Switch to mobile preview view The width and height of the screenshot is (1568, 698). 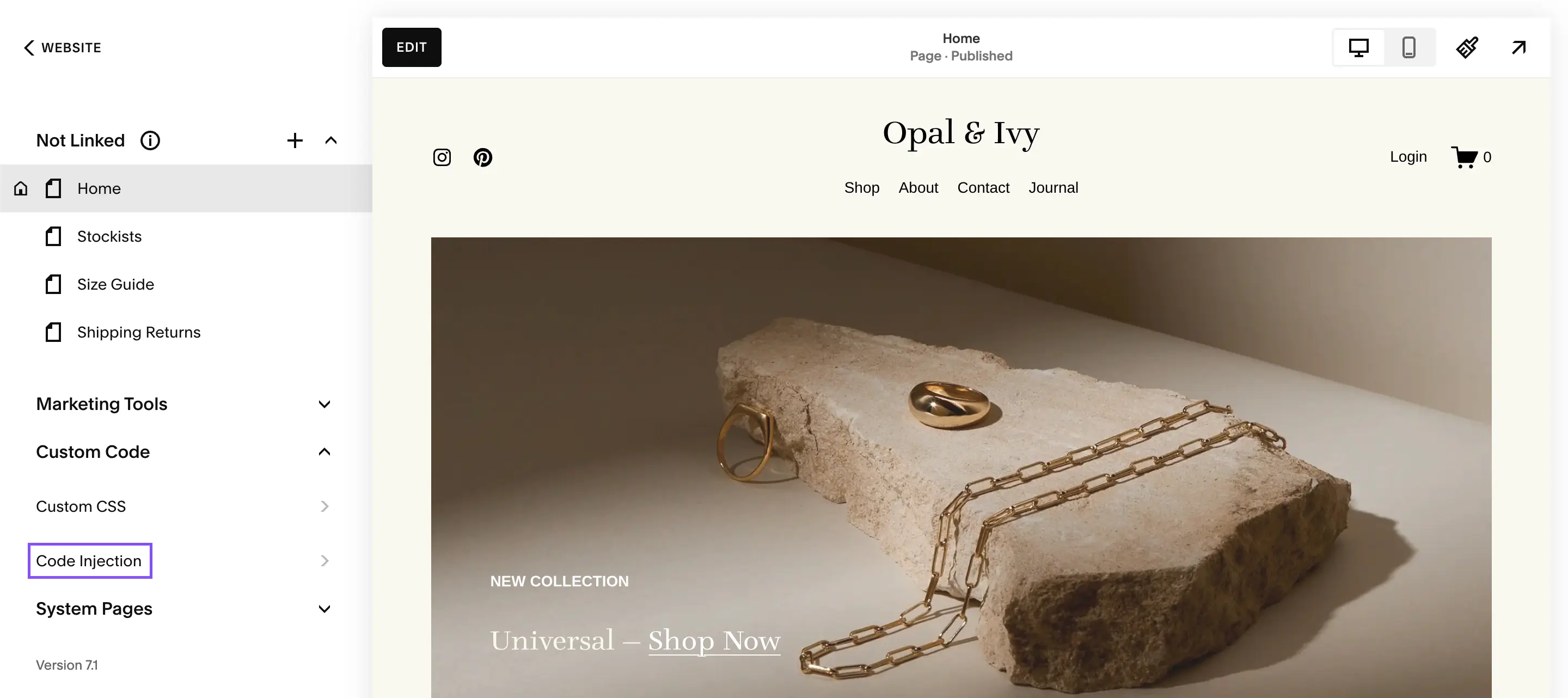pos(1408,47)
